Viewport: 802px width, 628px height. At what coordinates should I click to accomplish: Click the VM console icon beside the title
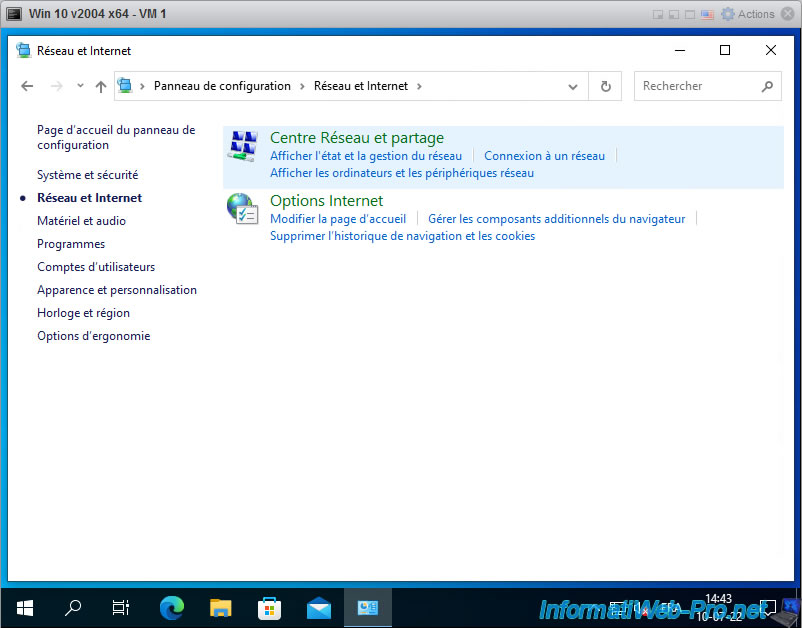click(x=14, y=14)
